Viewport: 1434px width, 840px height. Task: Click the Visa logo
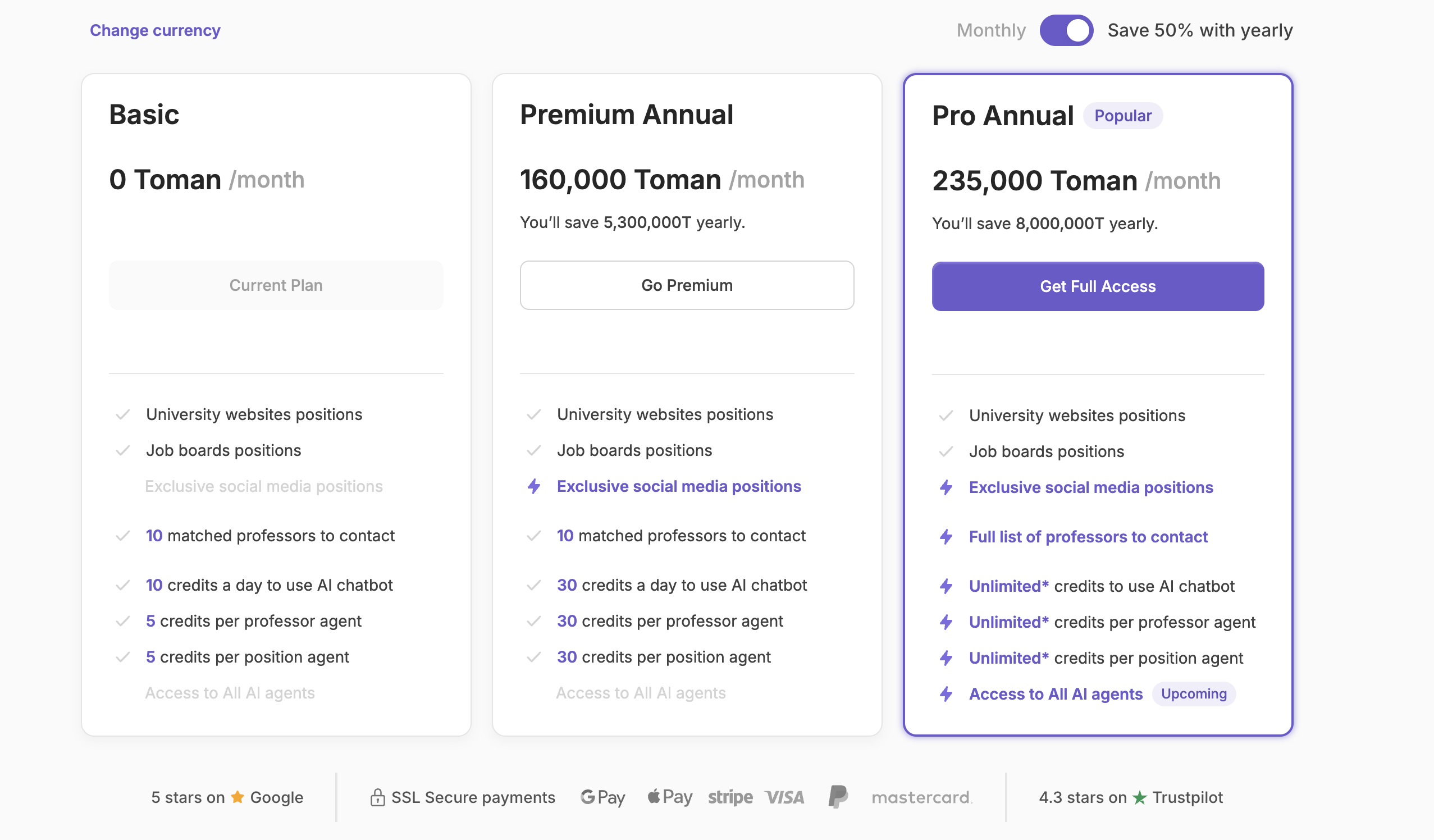784,797
